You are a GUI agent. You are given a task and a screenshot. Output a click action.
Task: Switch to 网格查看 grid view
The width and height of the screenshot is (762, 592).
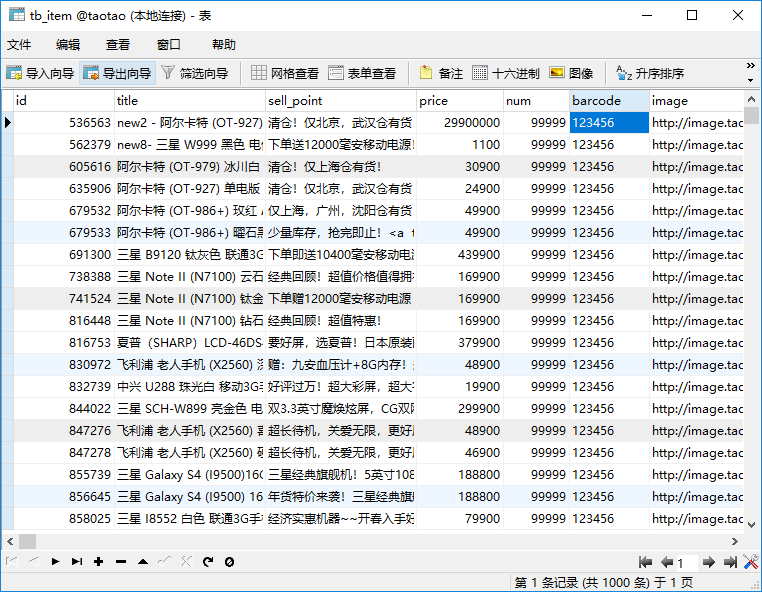point(285,73)
